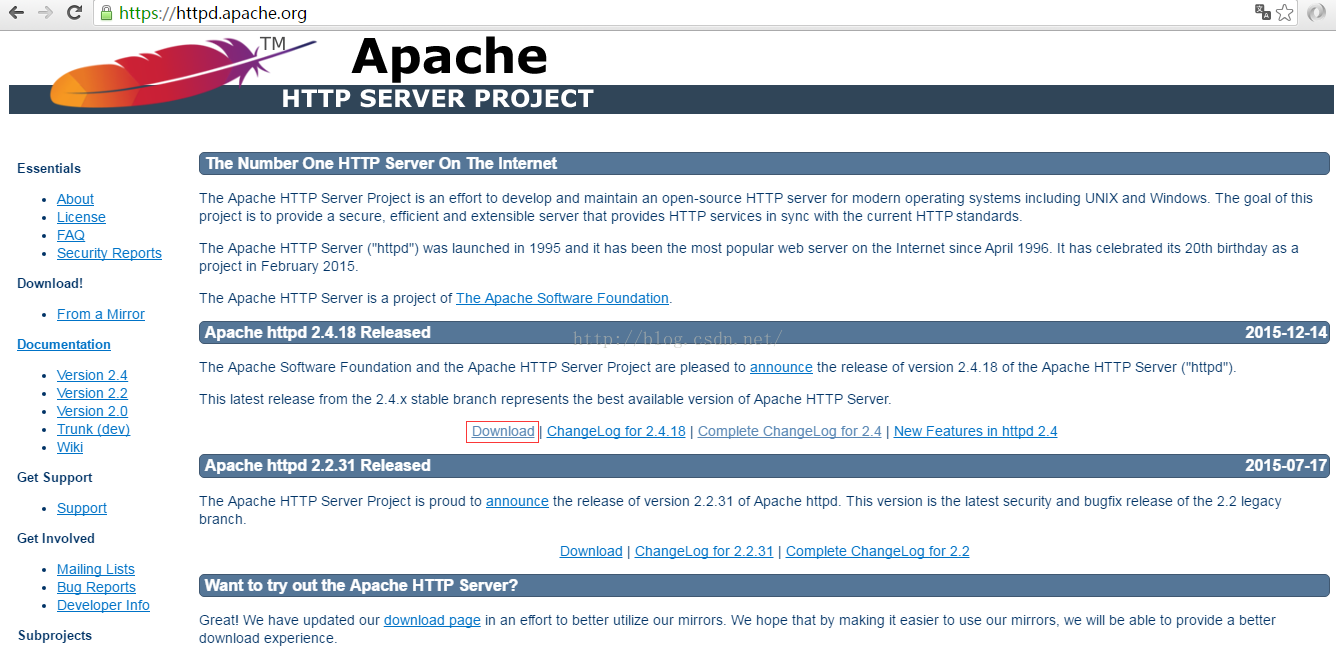This screenshot has height=656, width=1336.
Task: Open New Features in httpd 2.4
Action: tap(975, 431)
